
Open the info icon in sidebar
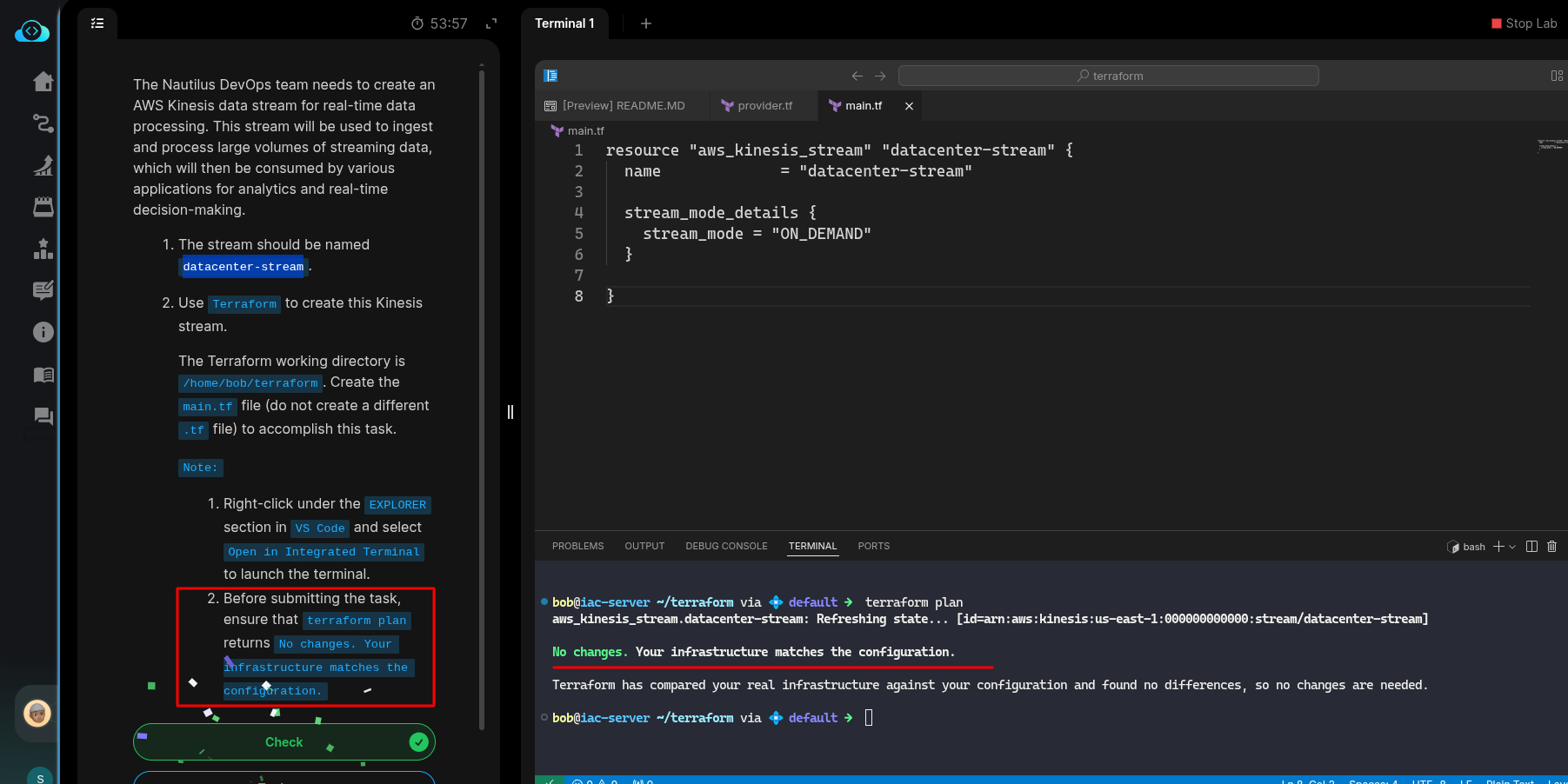pos(43,332)
